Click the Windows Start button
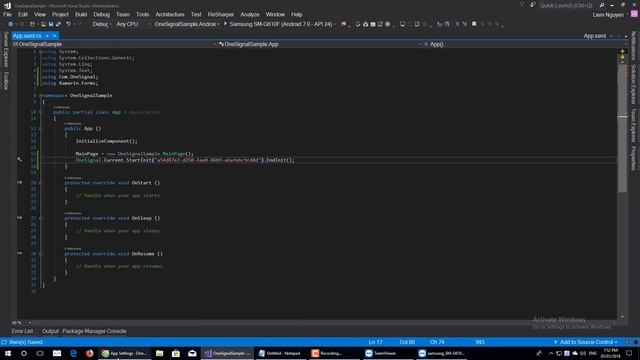This screenshot has width=640, height=360. (8, 353)
